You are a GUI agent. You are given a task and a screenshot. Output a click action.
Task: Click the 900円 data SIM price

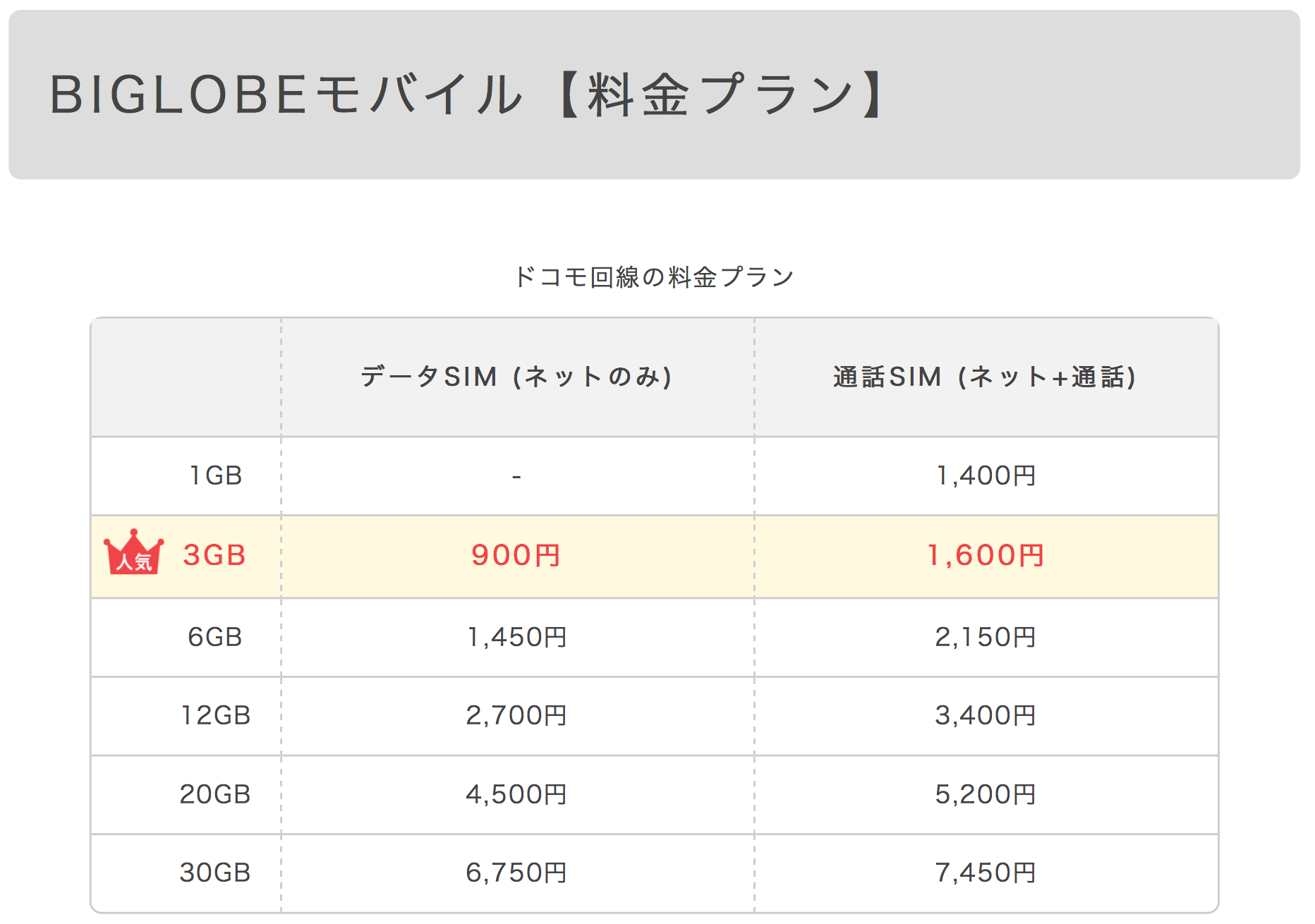pos(516,556)
